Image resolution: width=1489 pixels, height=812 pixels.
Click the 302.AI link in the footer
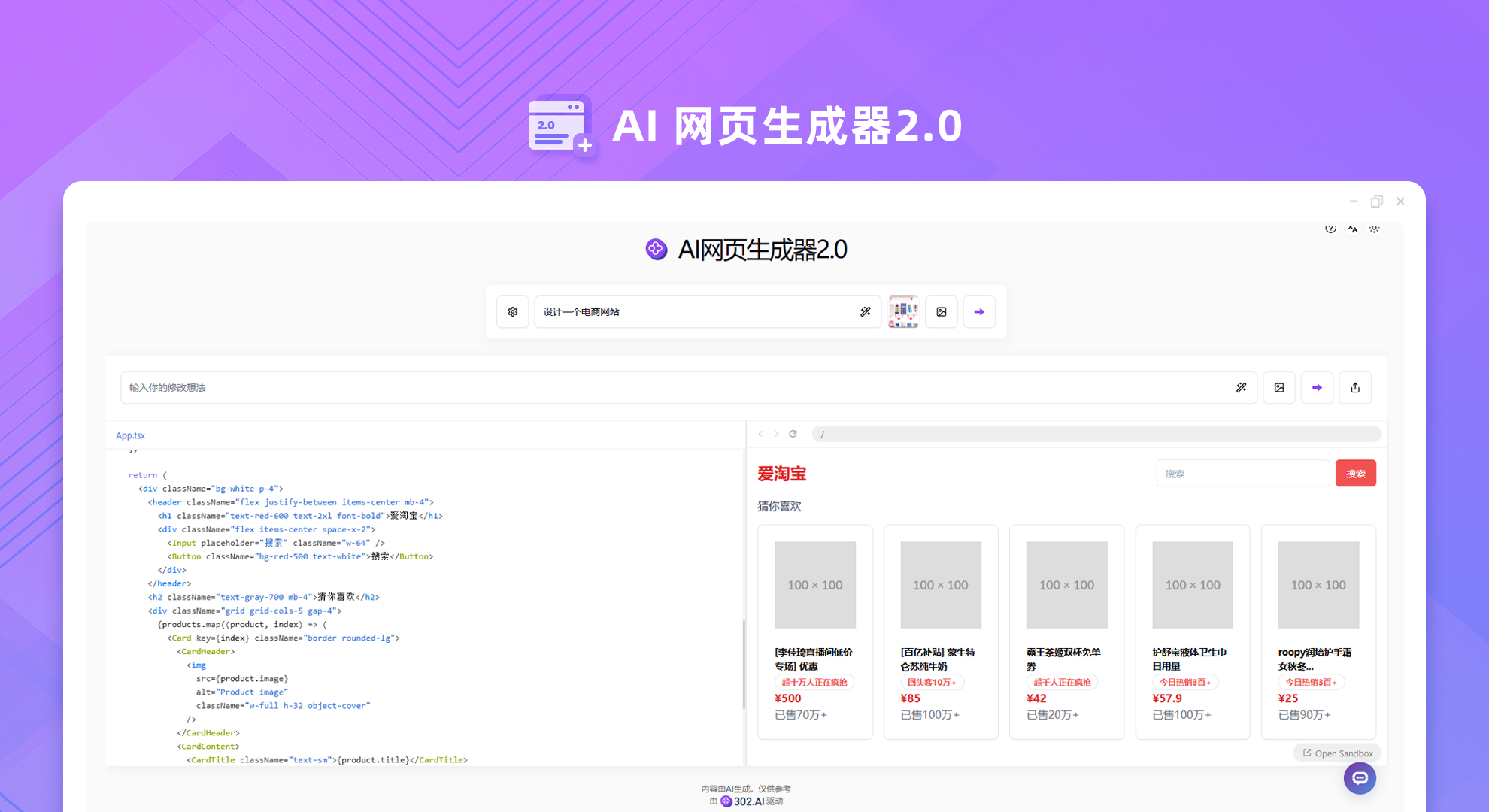coord(742,801)
